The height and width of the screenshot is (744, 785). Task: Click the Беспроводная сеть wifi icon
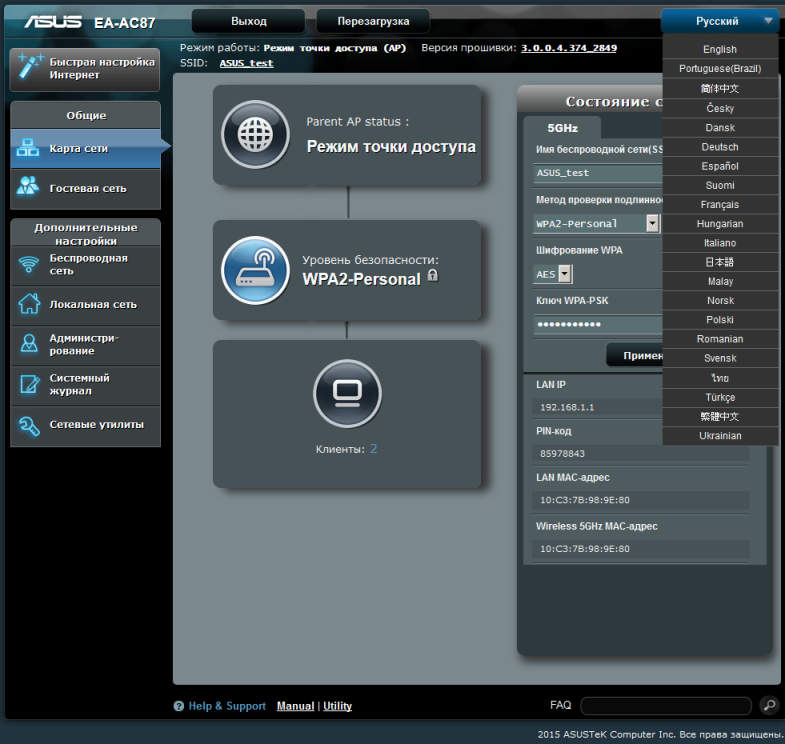click(x=29, y=264)
